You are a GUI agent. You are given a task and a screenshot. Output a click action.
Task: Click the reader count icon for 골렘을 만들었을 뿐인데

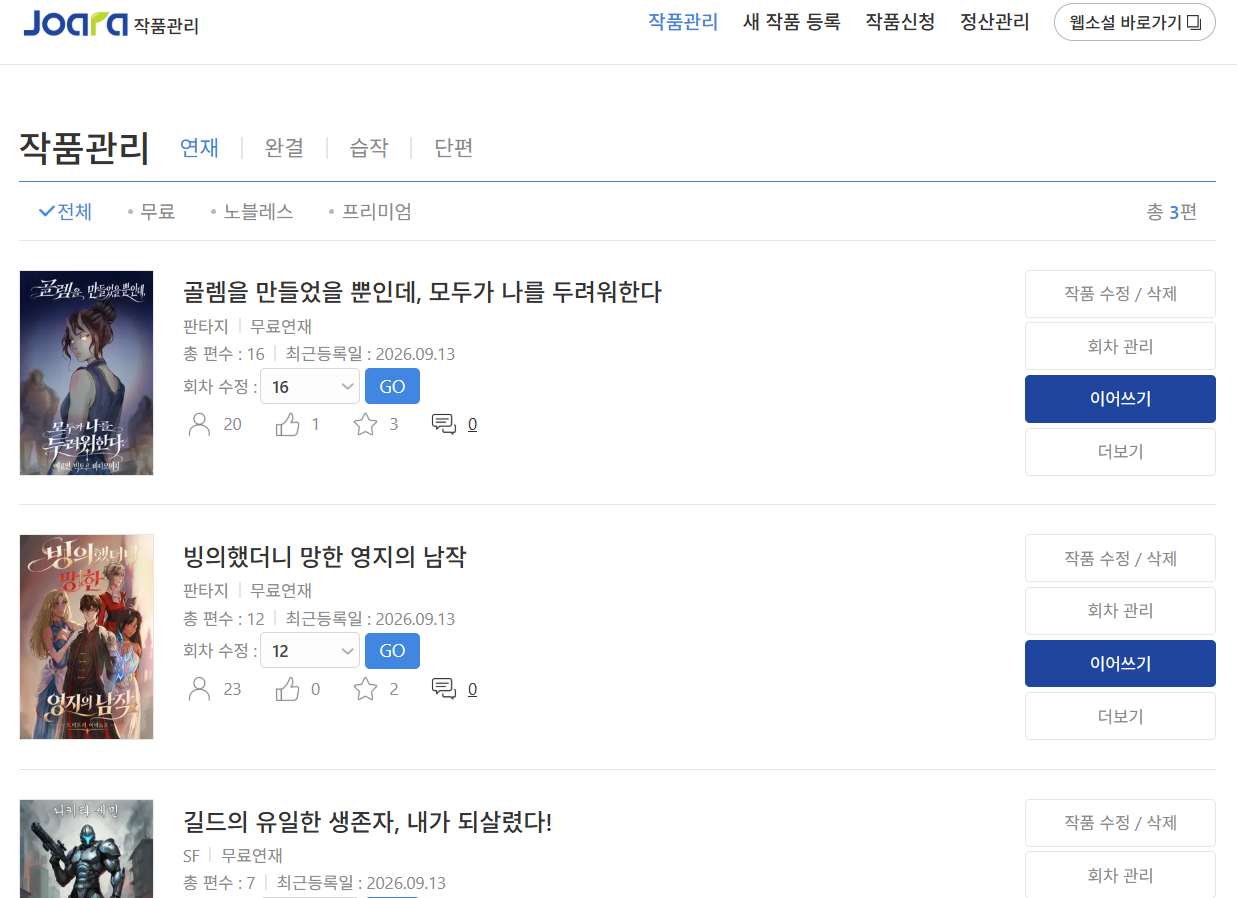(x=200, y=425)
